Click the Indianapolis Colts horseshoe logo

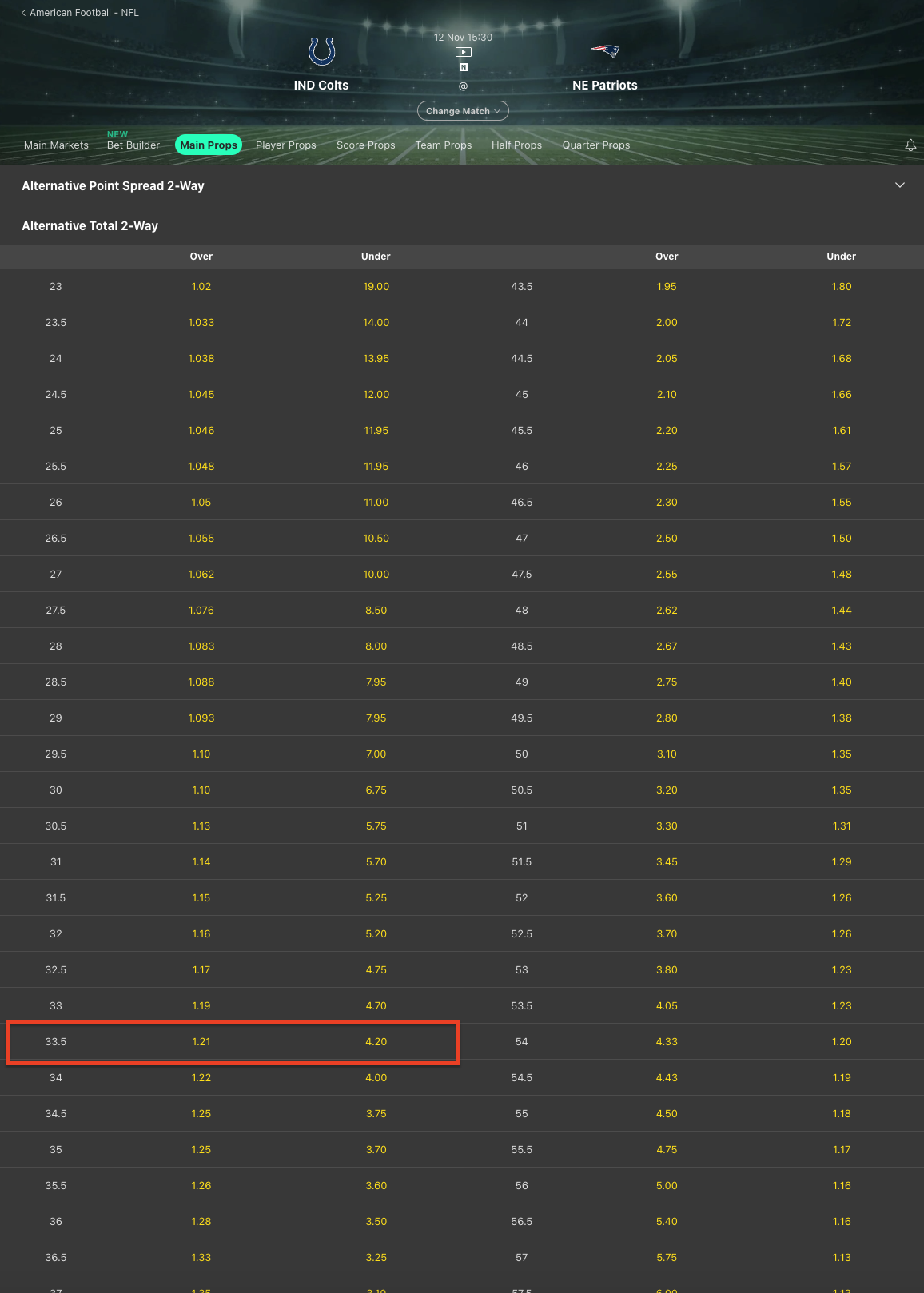[321, 51]
